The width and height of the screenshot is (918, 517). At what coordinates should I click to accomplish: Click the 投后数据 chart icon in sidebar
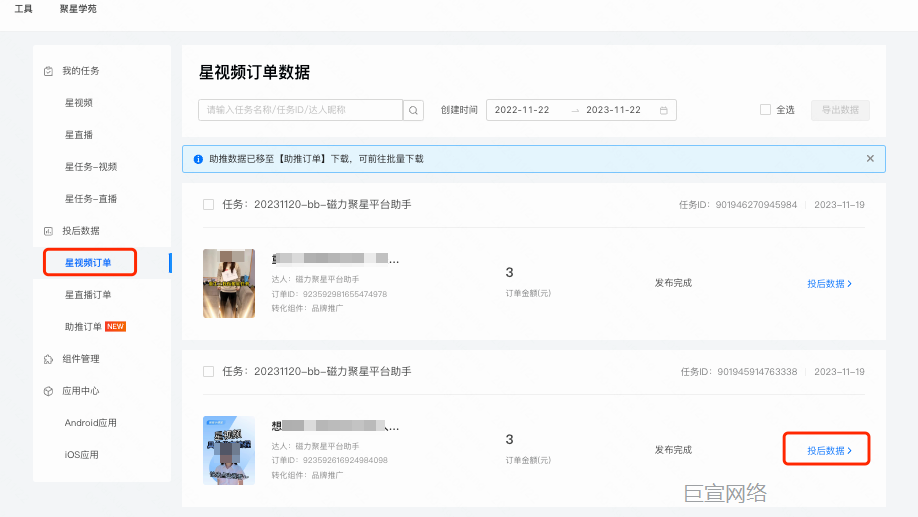pyautogui.click(x=49, y=231)
